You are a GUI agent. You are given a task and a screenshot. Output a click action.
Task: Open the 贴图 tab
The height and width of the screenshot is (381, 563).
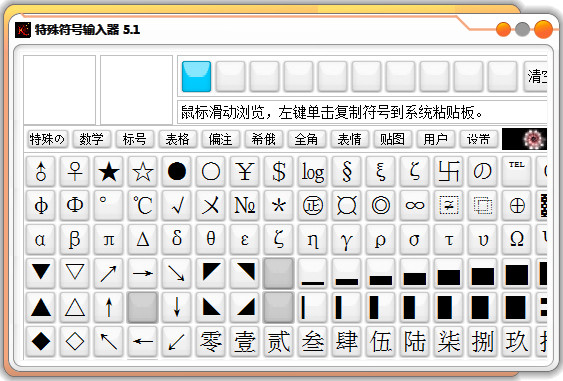392,139
